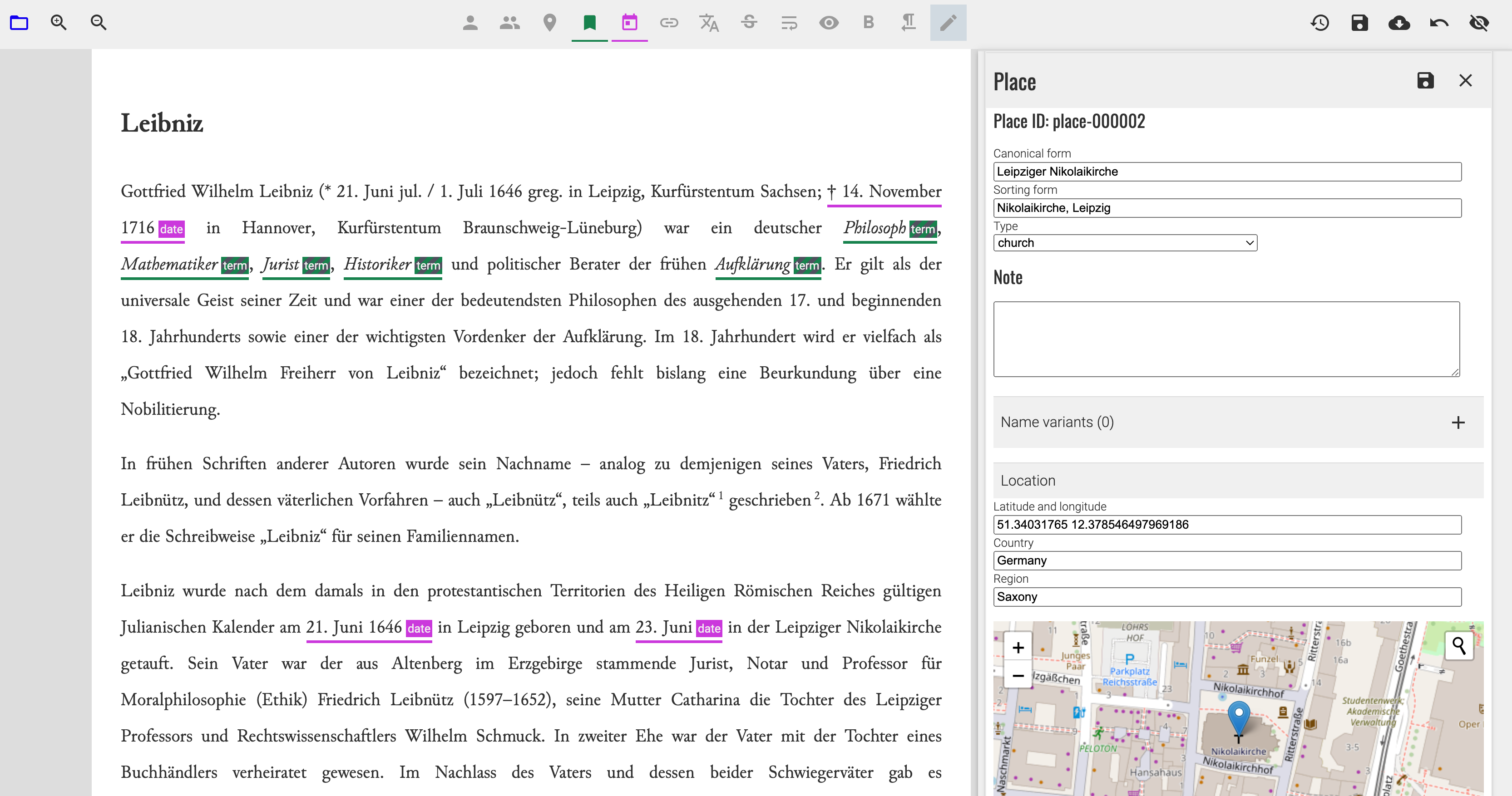Save the Place entry in panel
This screenshot has height=796, width=1512.
tap(1425, 80)
